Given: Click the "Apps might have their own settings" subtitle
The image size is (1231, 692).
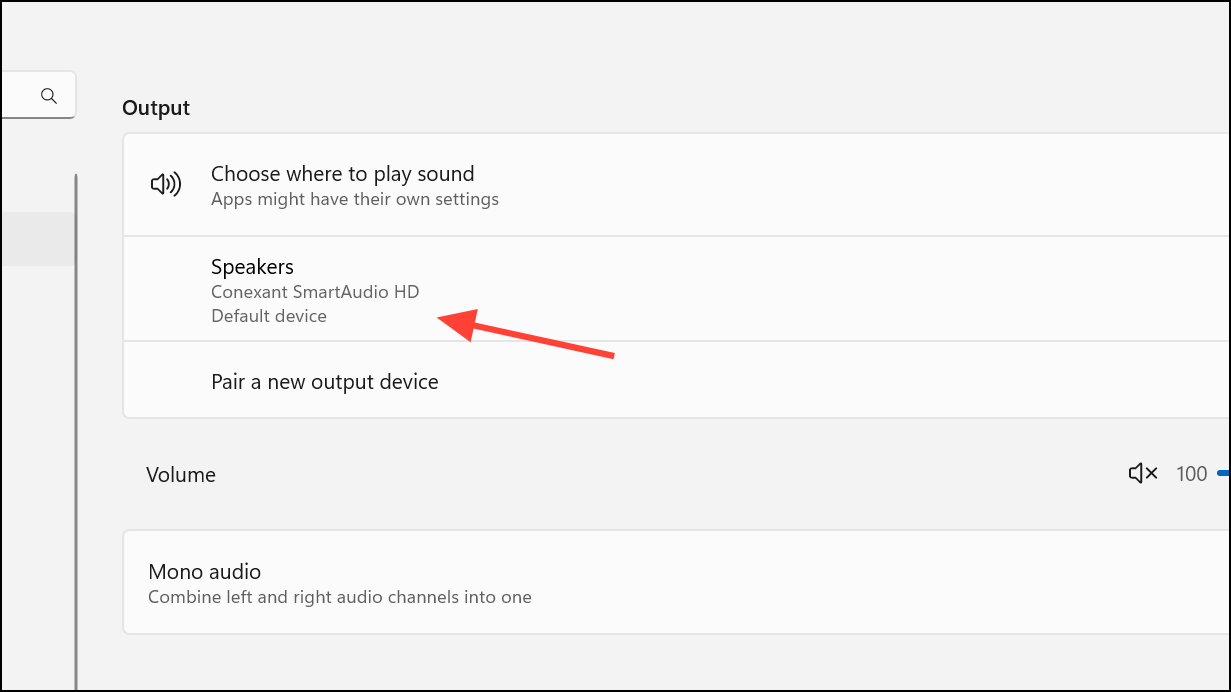Looking at the screenshot, I should (354, 199).
